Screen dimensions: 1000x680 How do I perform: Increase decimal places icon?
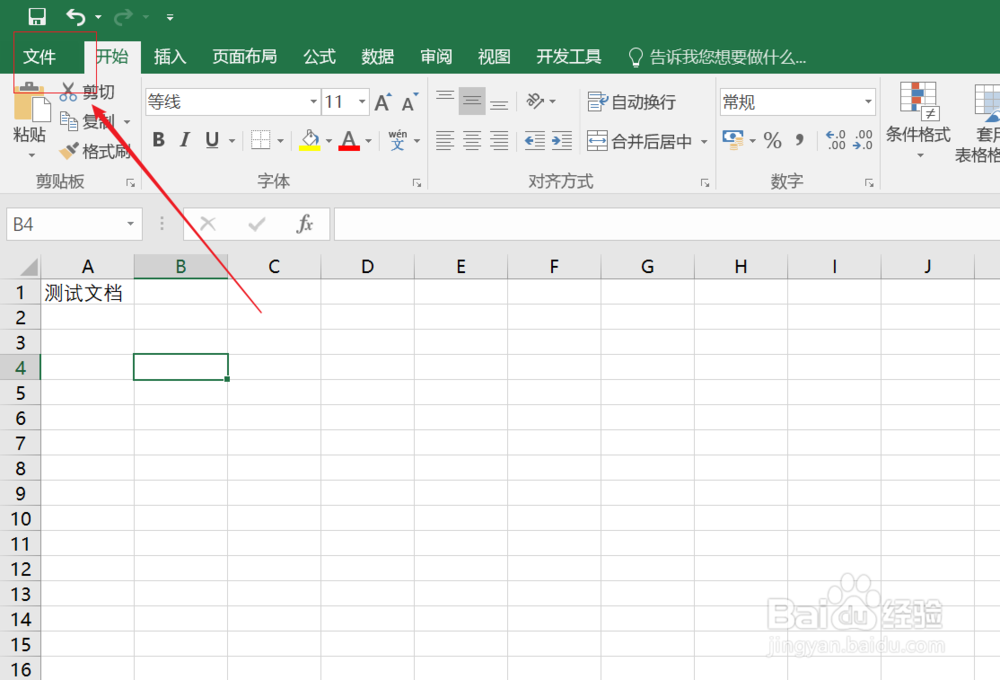tap(835, 140)
